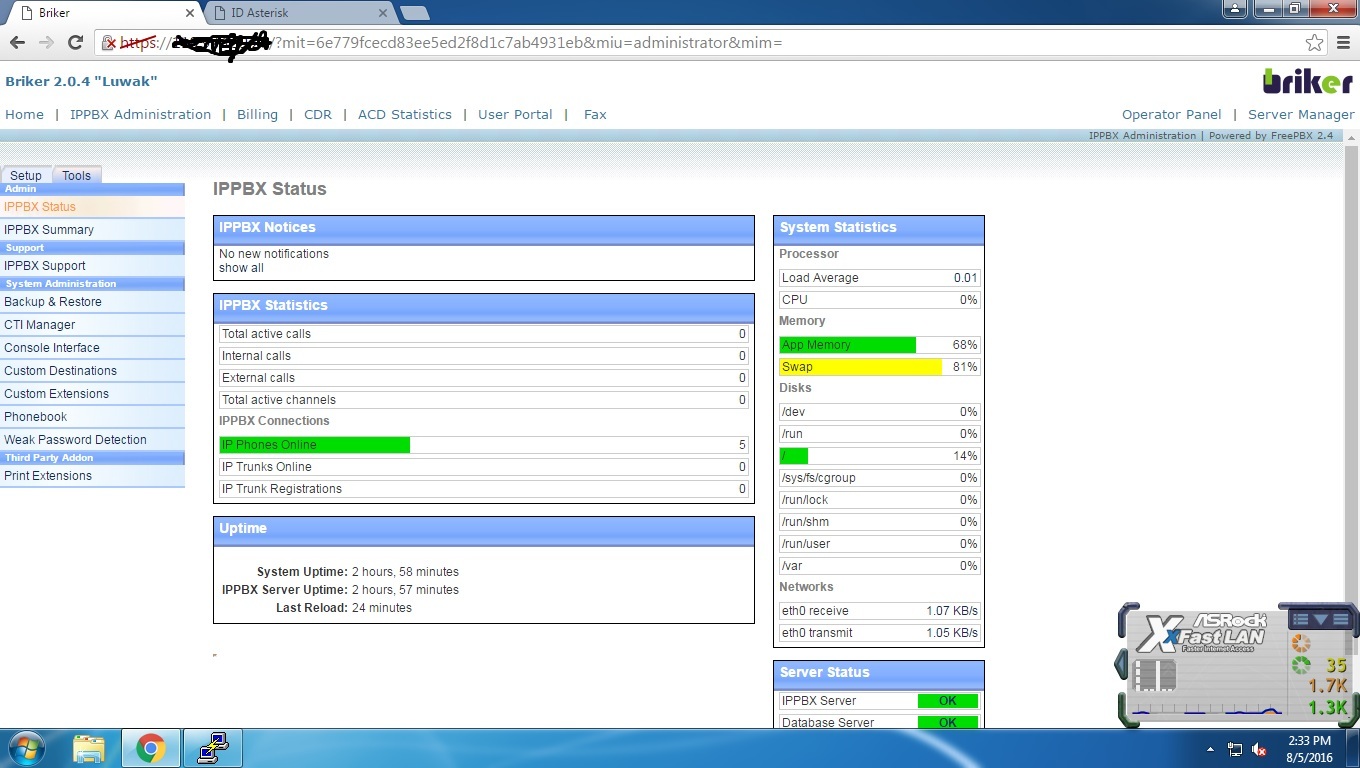Open a new tab with the new-tab button
This screenshot has width=1360, height=768.
(x=415, y=13)
